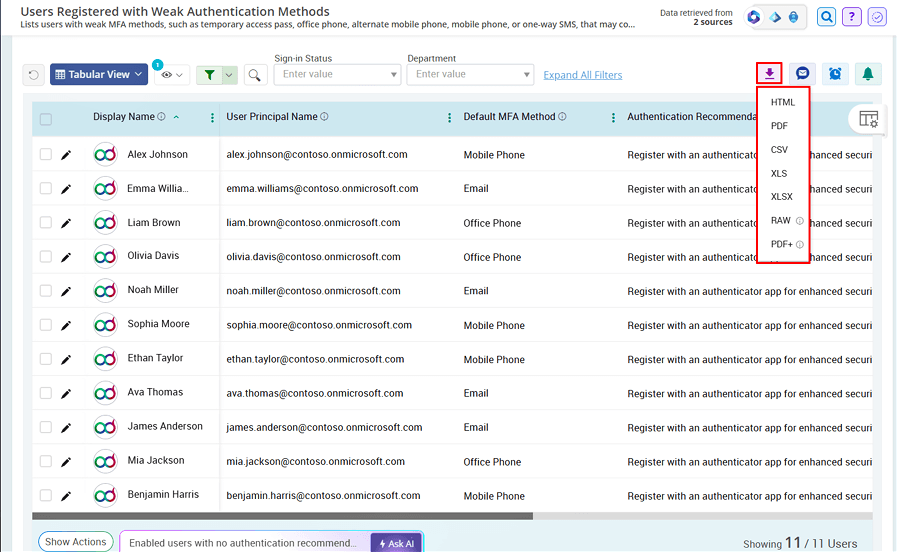This screenshot has height=552, width=897.
Task: Edit Ethan Taylor row pencil icon
Action: click(66, 359)
